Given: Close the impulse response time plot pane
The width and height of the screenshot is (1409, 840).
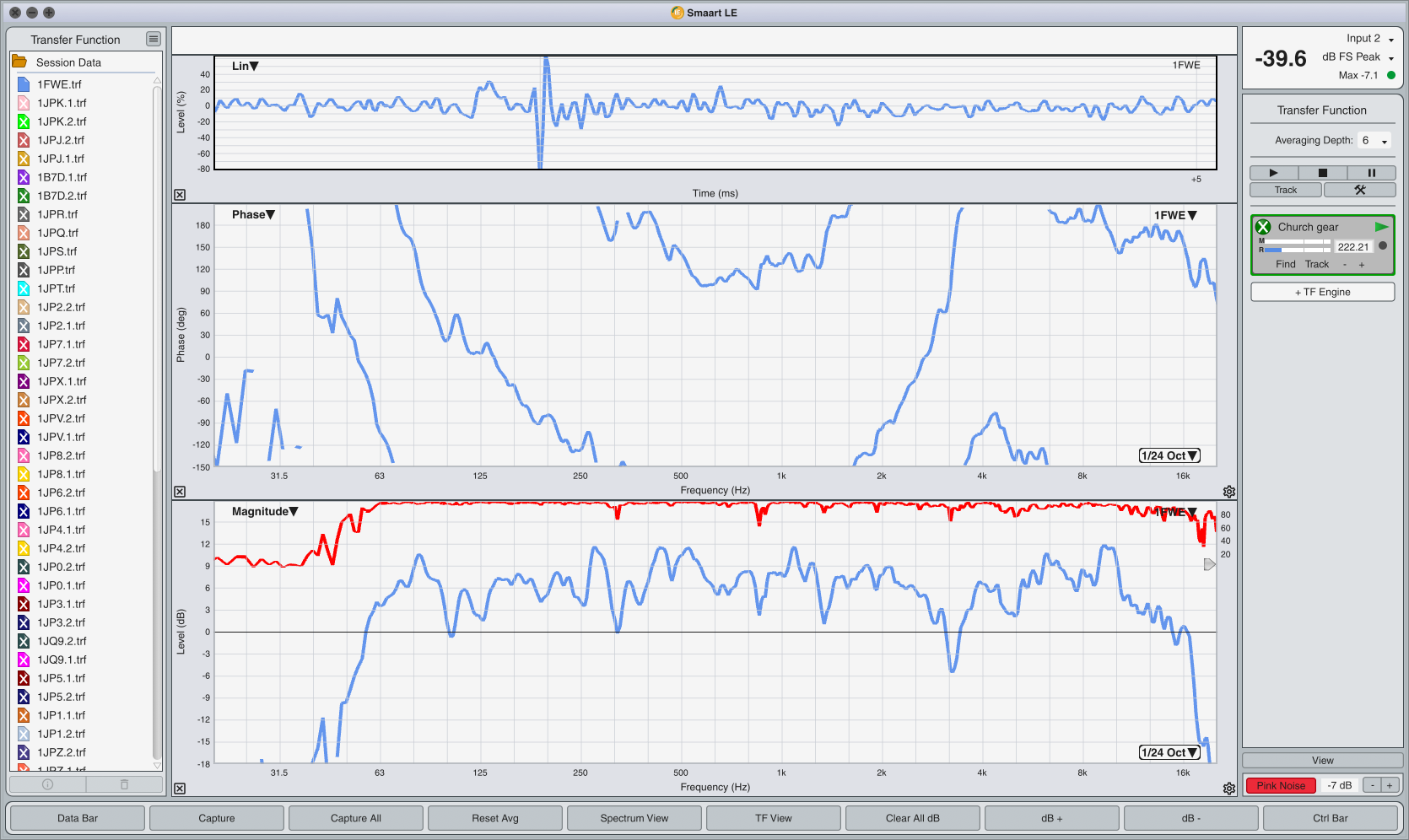Looking at the screenshot, I should coord(180,195).
